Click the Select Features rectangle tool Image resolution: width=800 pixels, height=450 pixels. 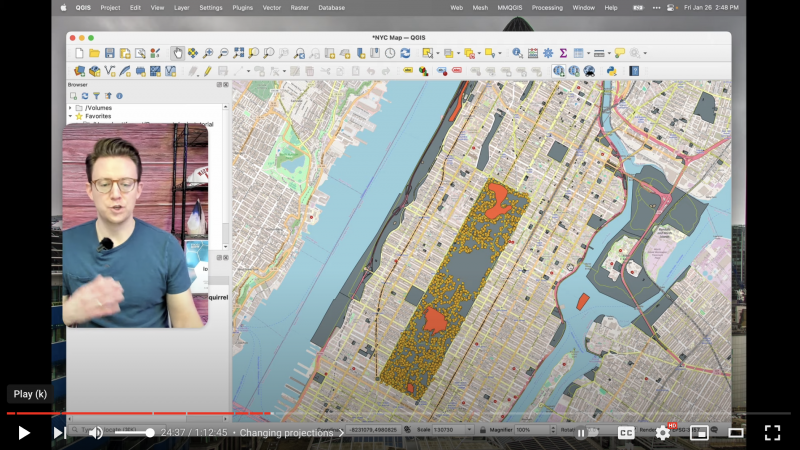click(428, 53)
